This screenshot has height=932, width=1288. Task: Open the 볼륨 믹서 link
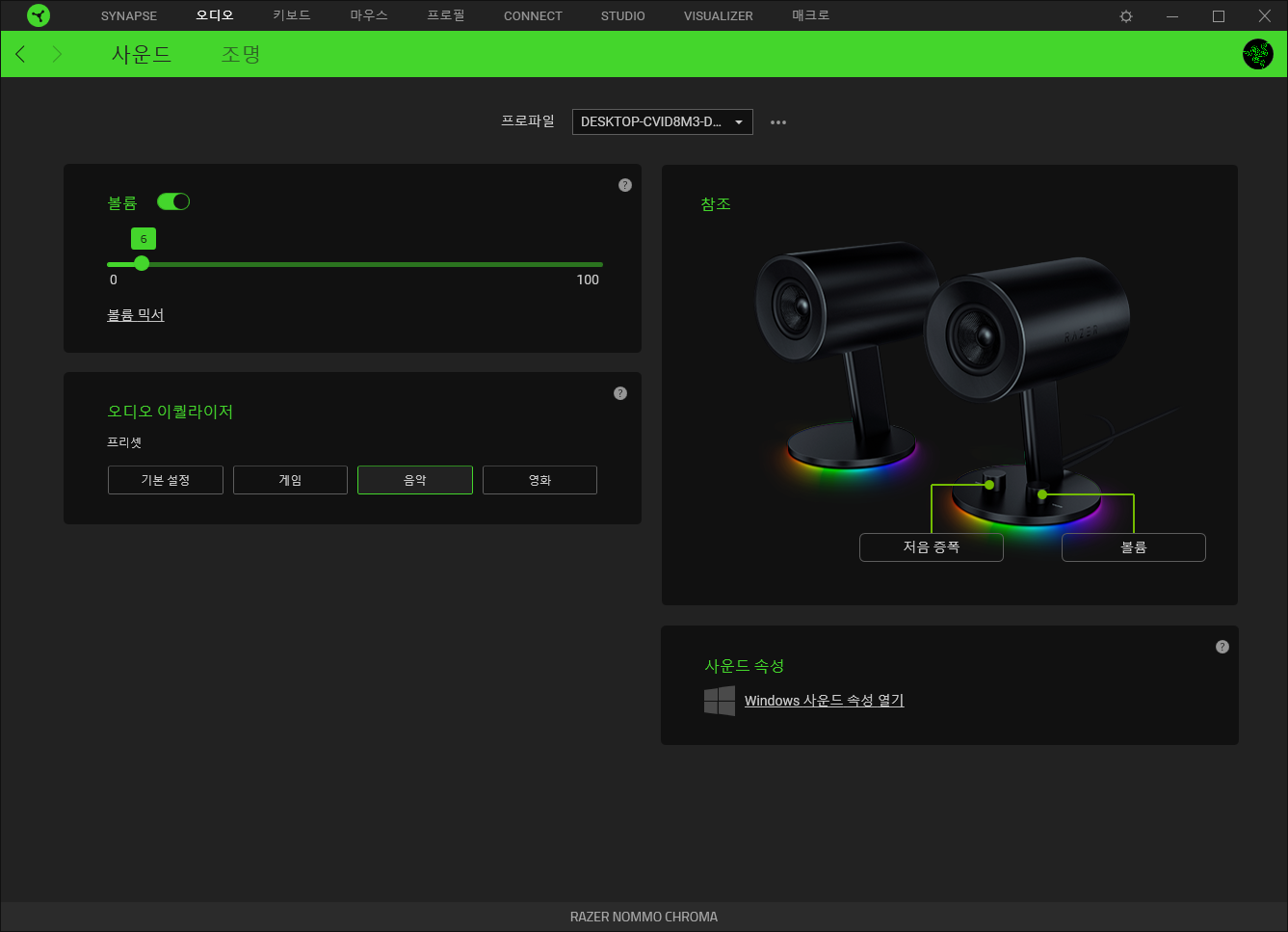tap(136, 315)
